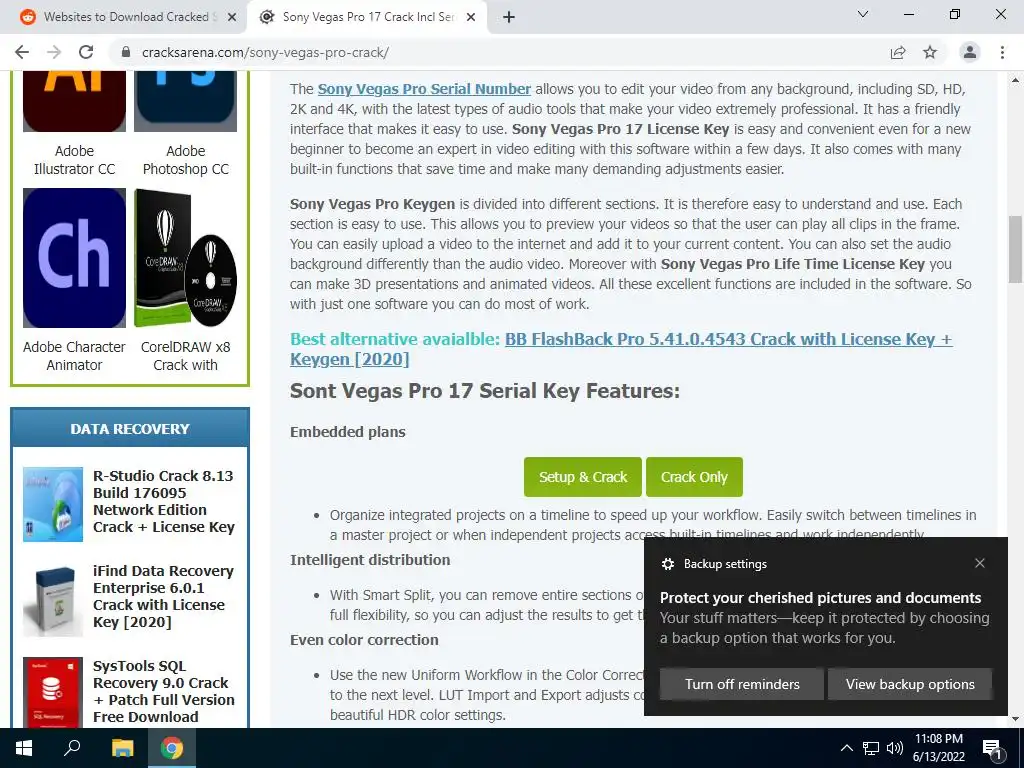This screenshot has height=768, width=1024.
Task: Click the Adobe Character Animator caption link
Action: tap(74, 356)
